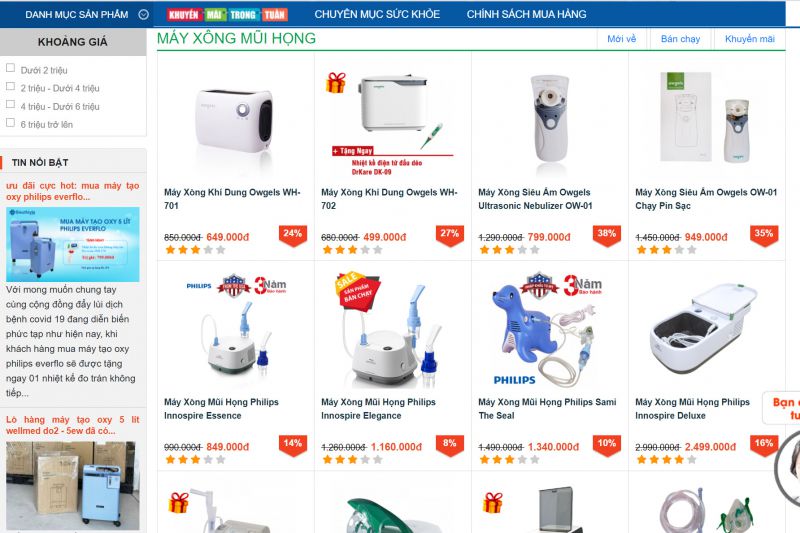Screen dimensions: 800x533
Task: Enable the 6 triệu trở lên filter
Action: tap(10, 122)
